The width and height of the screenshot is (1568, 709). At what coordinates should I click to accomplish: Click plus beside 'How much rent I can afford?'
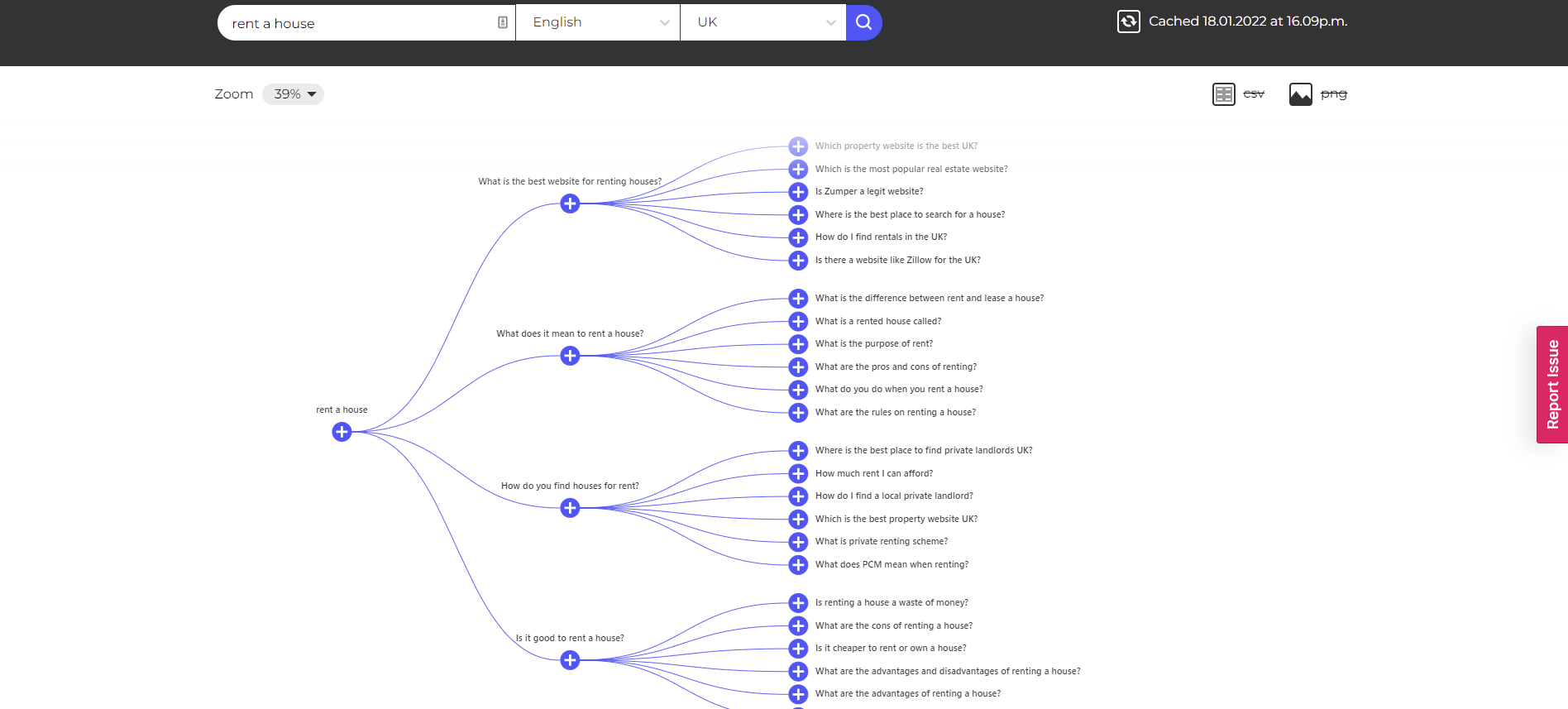tap(798, 473)
